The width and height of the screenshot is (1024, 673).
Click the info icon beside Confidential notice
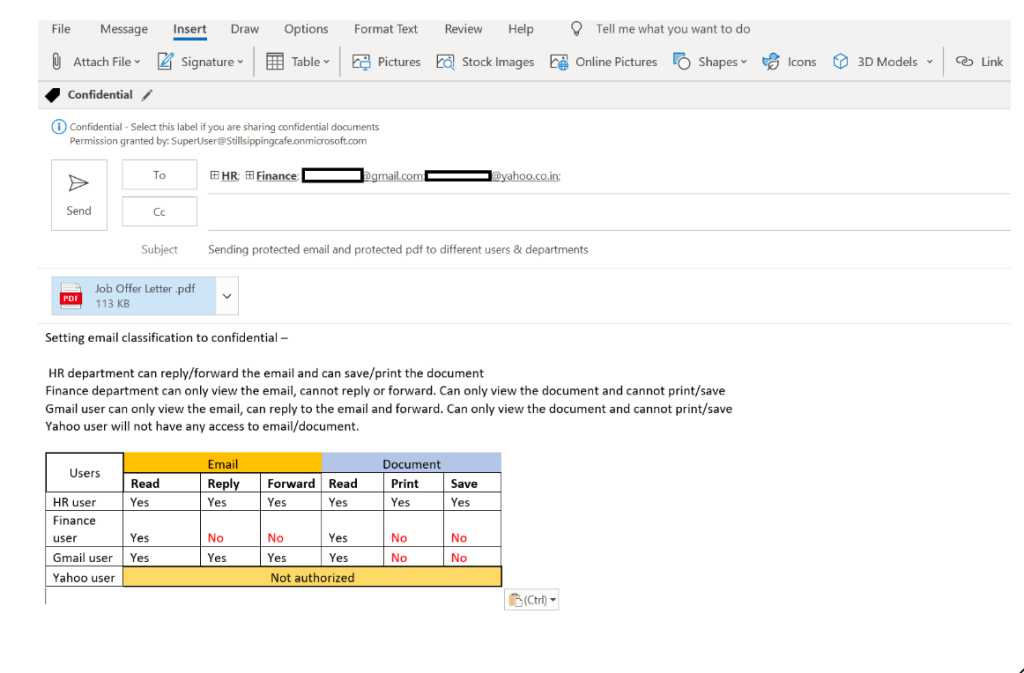tap(58, 127)
